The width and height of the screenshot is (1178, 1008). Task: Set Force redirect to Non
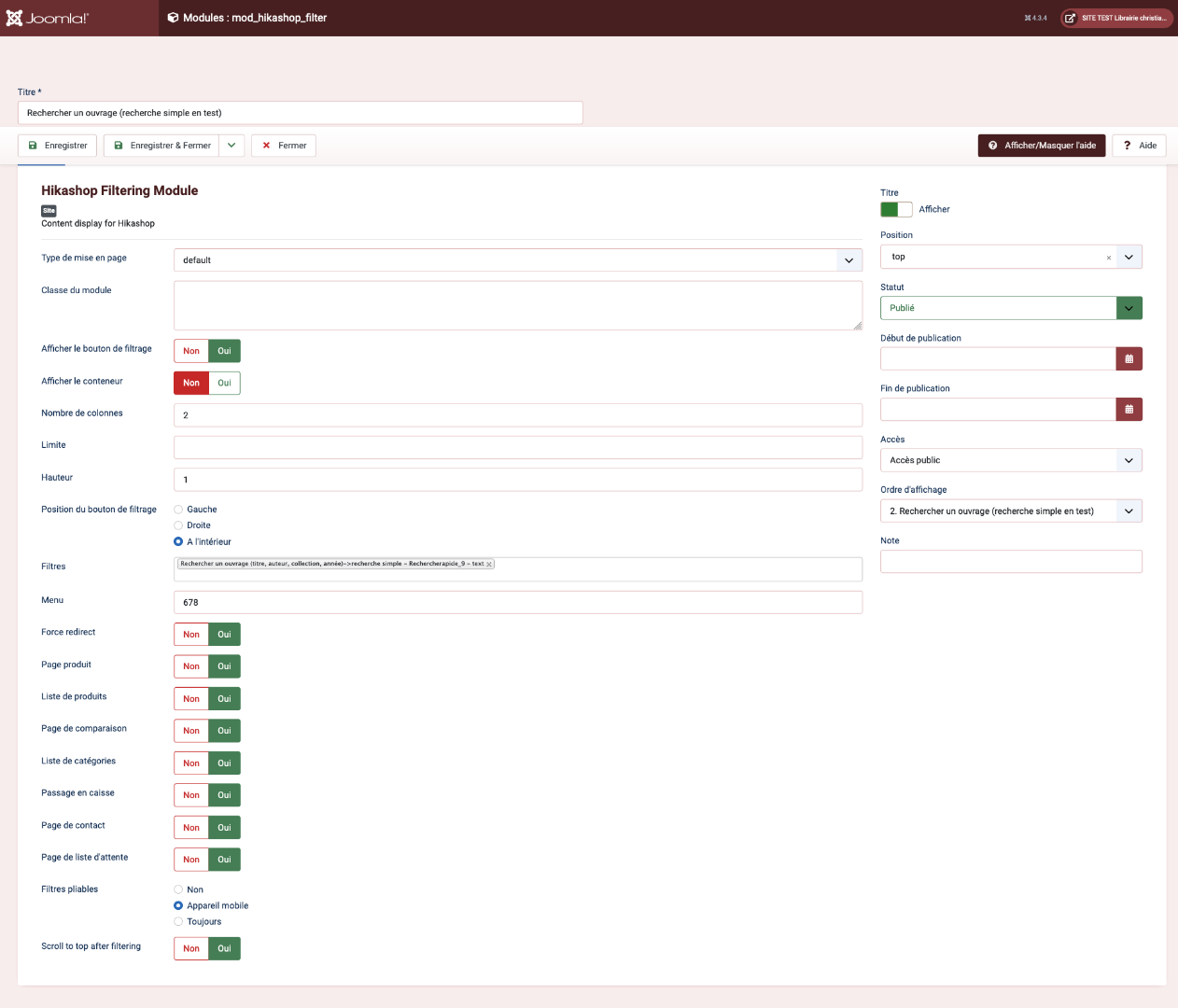191,635
